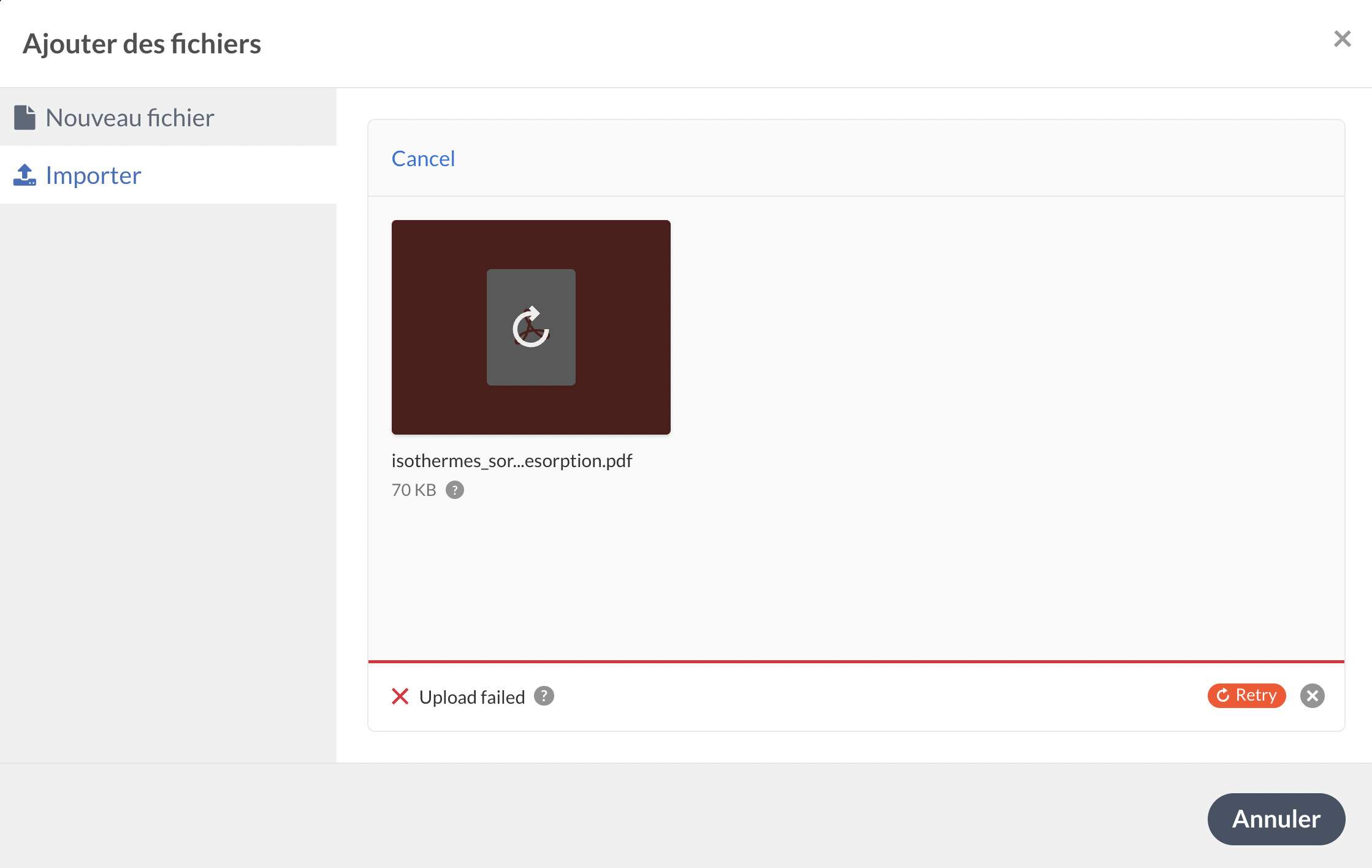Dismiss the failed upload with round X
This screenshot has width=1372, height=868.
point(1312,696)
